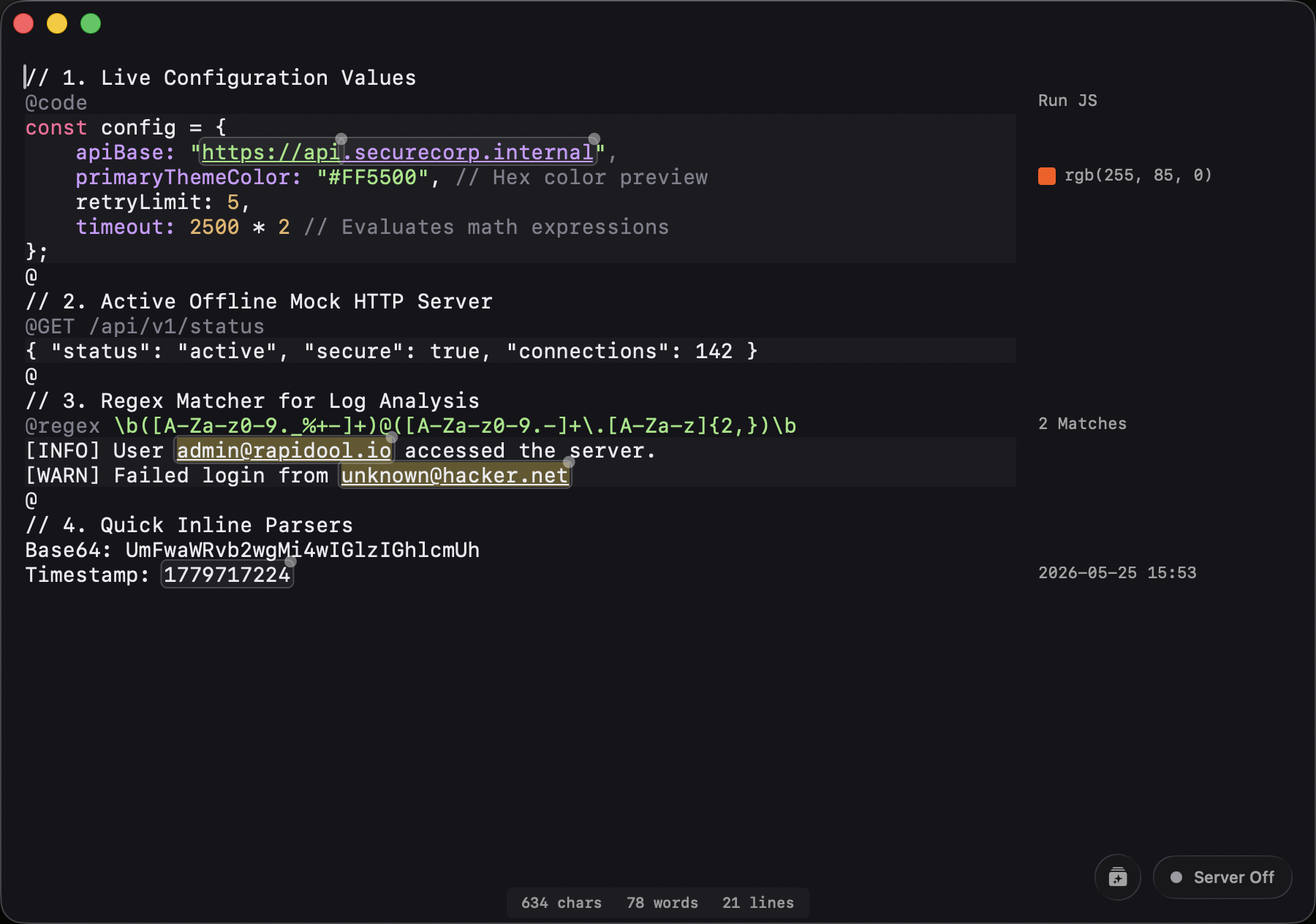The image size is (1316, 924).
Task: Click the rgb(255, 85, 0) result text
Action: point(1138,175)
